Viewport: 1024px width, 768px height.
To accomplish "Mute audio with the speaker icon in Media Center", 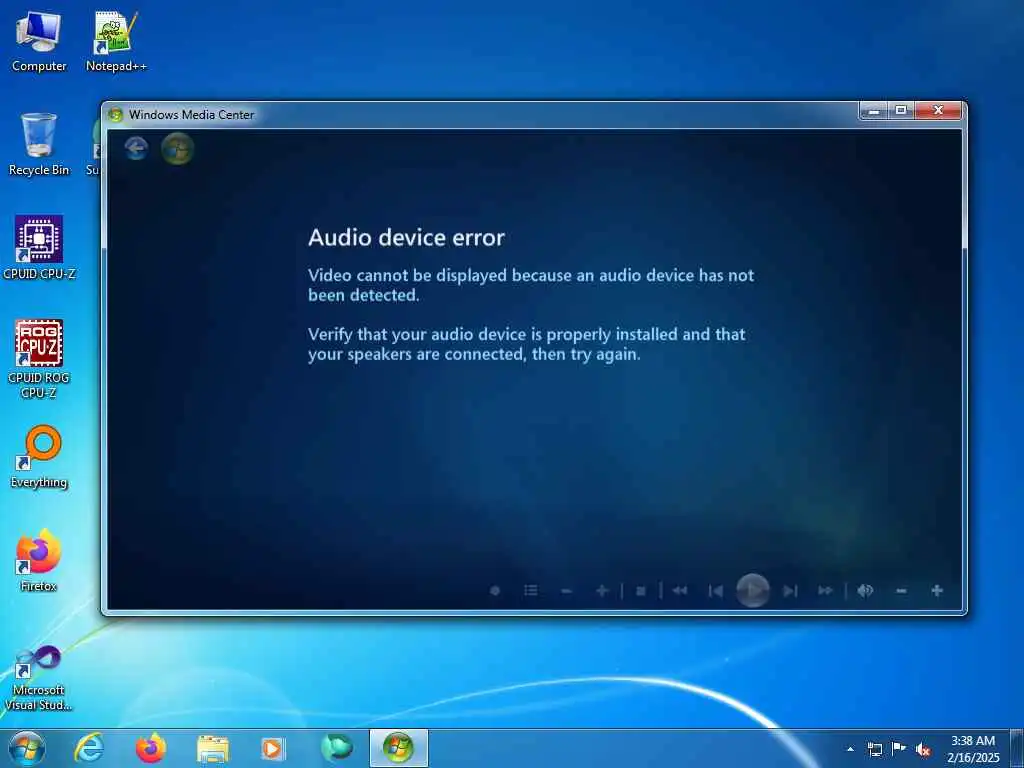I will (865, 590).
